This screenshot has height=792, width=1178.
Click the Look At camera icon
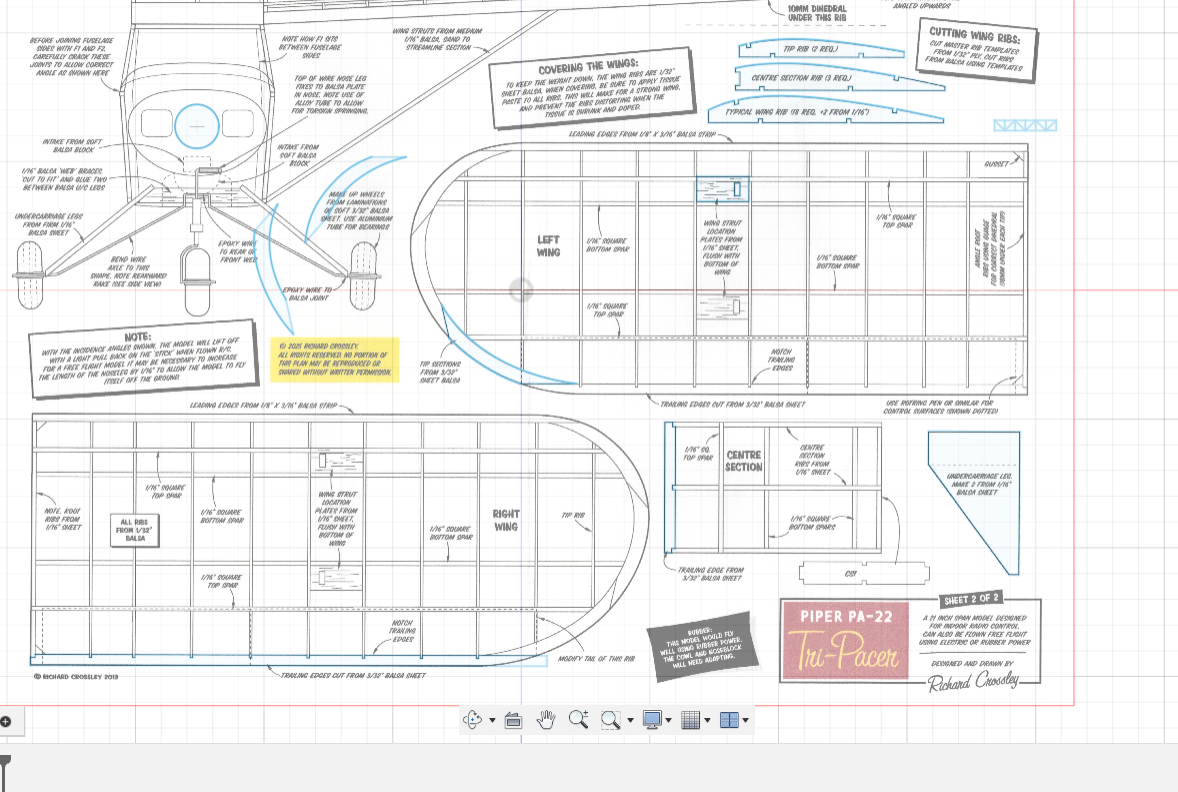pos(513,720)
